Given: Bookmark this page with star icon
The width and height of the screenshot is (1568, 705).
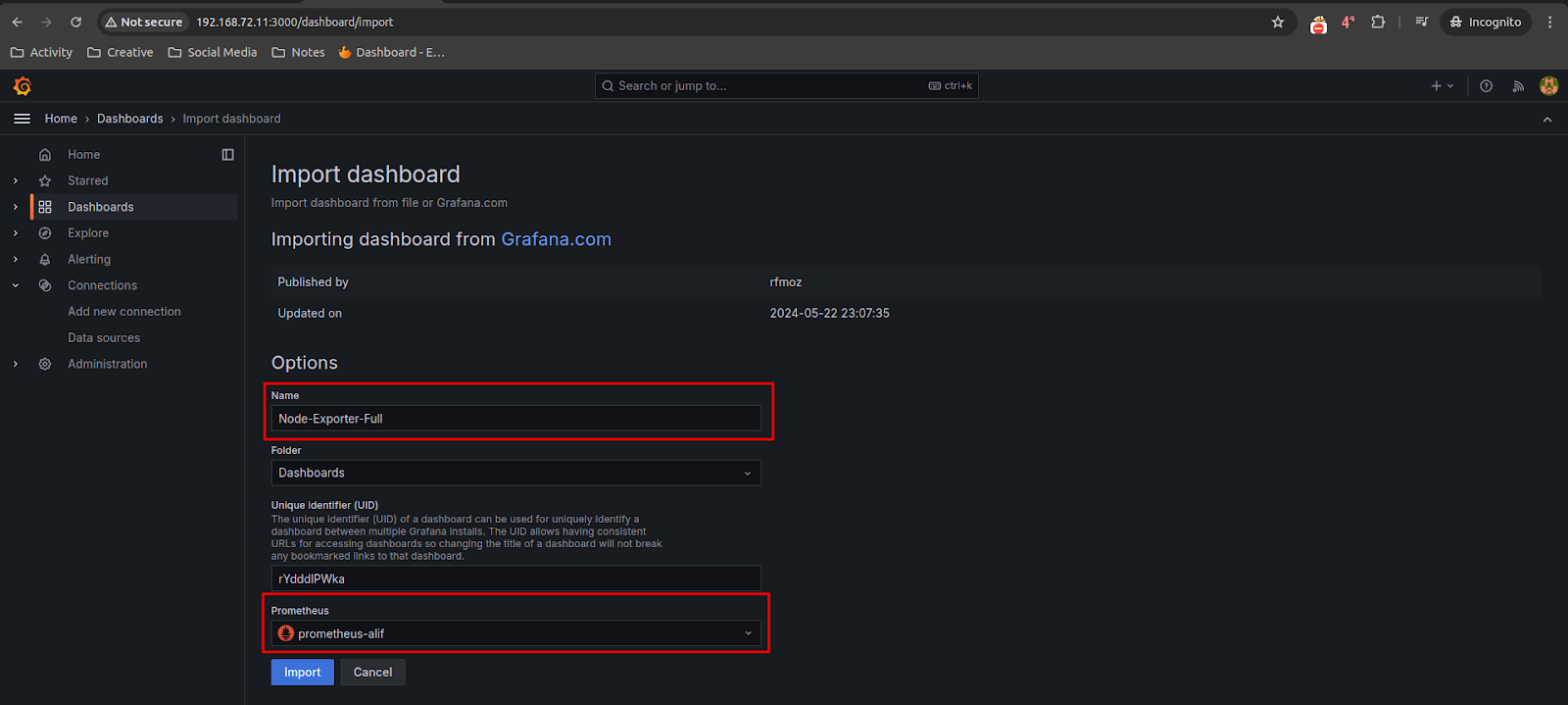Looking at the screenshot, I should [1278, 22].
